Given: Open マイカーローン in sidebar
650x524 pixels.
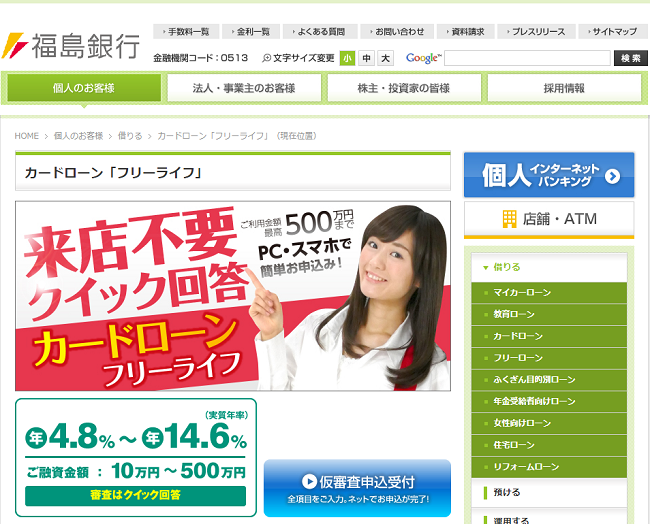Looking at the screenshot, I should pyautogui.click(x=549, y=293).
